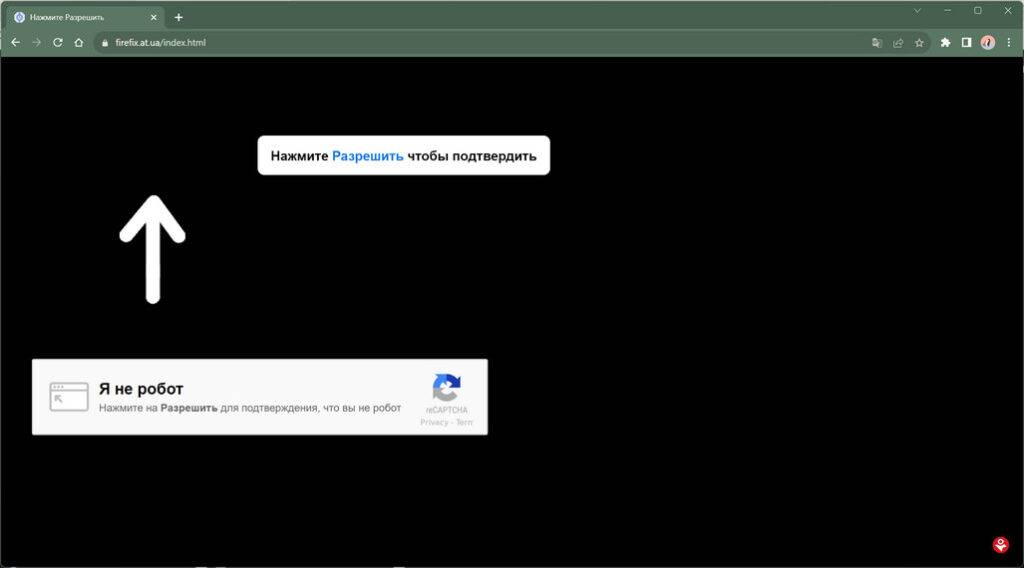Open the profile avatar menu
Screen dimensions: 1024x568
(x=987, y=42)
